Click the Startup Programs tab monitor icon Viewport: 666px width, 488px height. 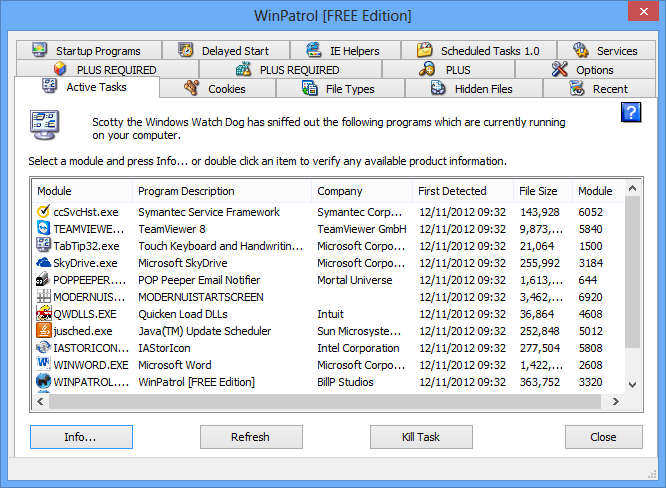click(x=40, y=50)
